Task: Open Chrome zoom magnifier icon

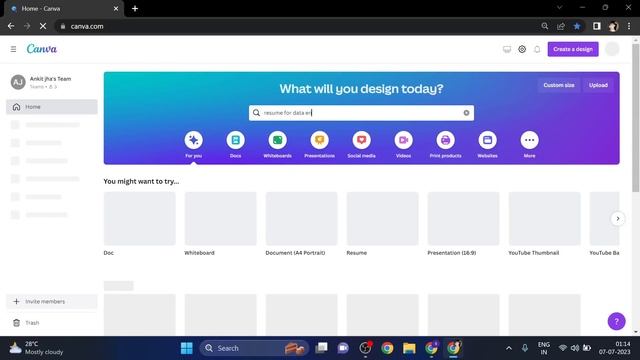Action: pos(544,26)
